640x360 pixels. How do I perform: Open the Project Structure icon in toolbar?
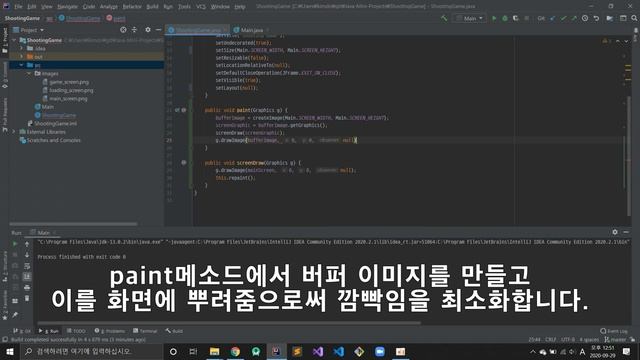click(x=610, y=18)
